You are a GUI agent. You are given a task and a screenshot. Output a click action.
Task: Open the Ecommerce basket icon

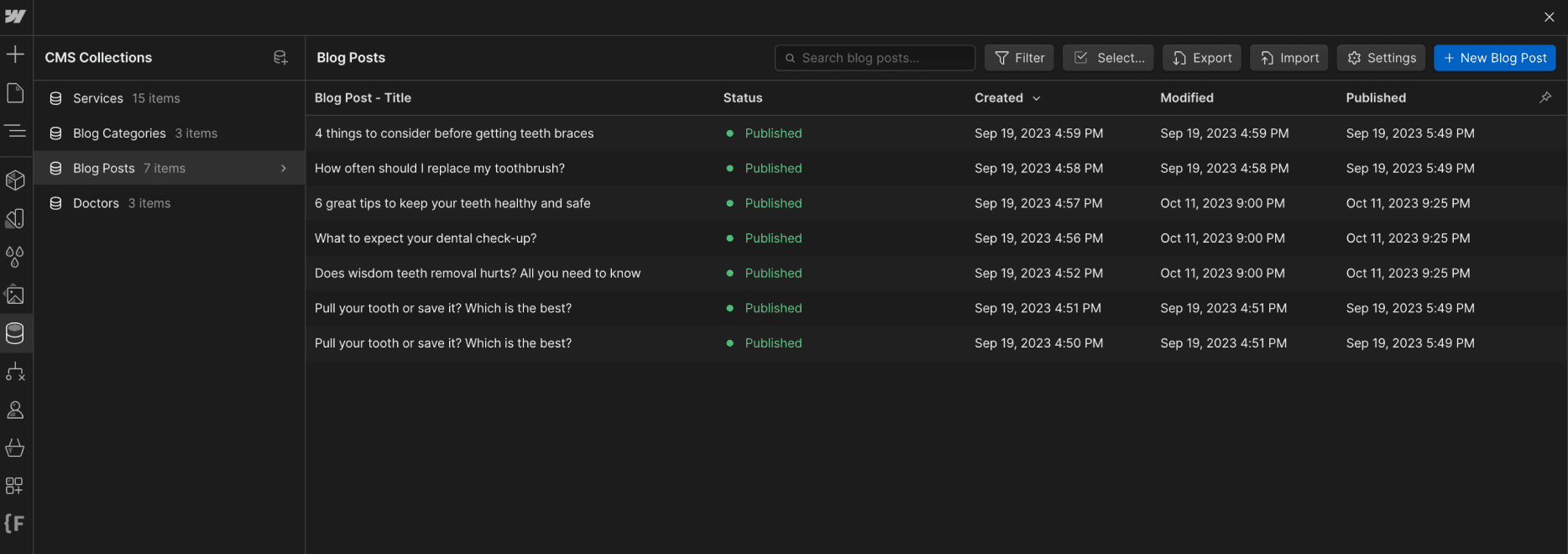[15, 448]
